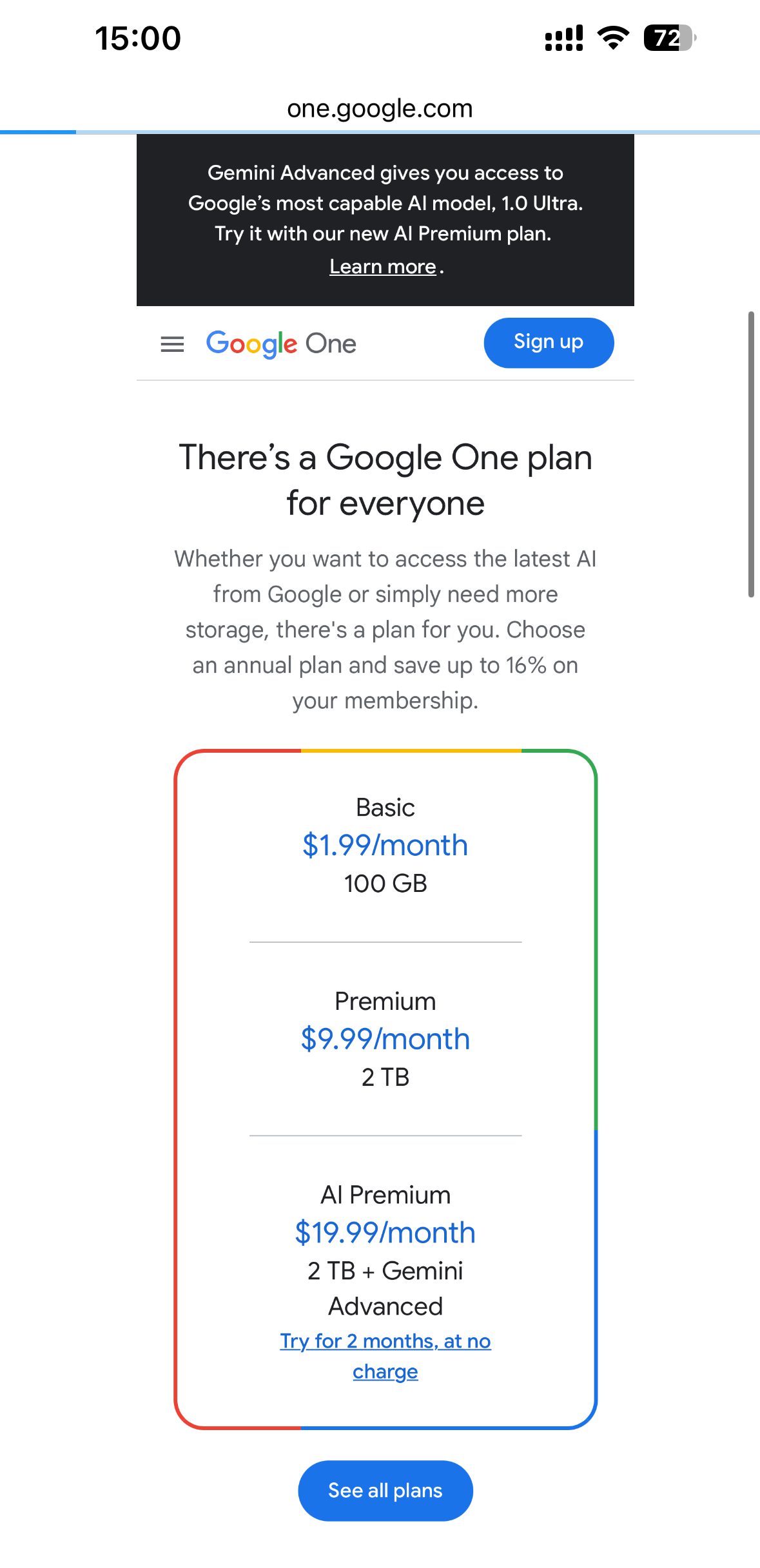This screenshot has width=760, height=1568.
Task: Open the hamburger navigation menu
Action: pyautogui.click(x=172, y=344)
